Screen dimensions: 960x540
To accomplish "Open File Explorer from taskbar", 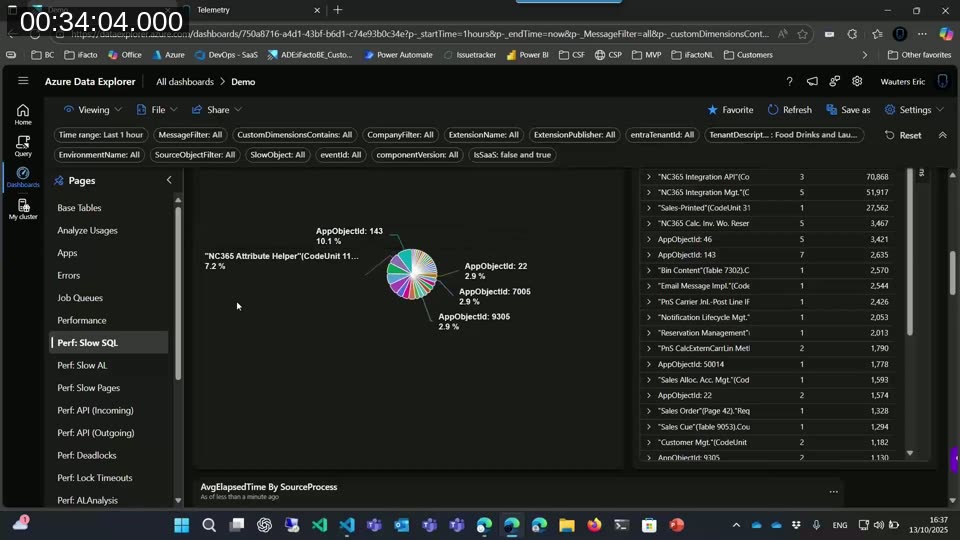I will point(567,525).
